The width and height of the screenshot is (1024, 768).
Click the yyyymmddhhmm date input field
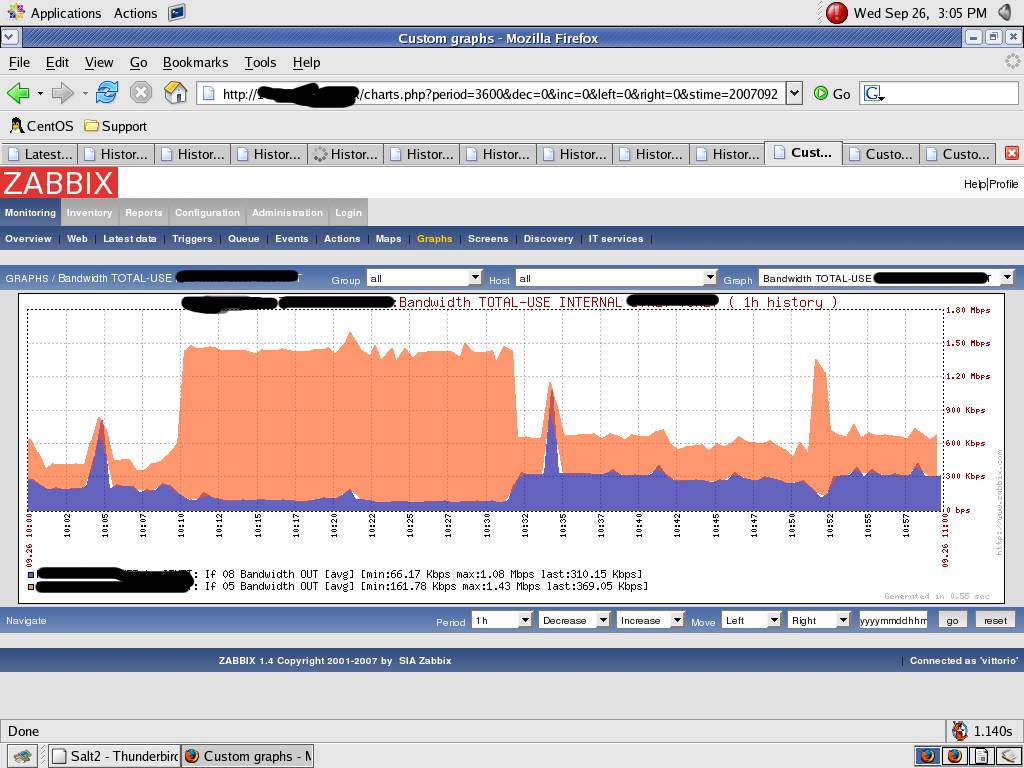tap(893, 620)
